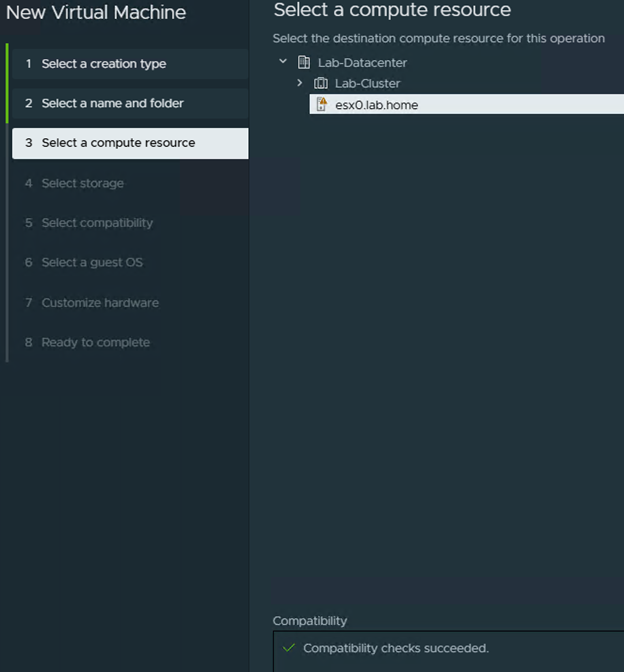
Task: Return to step 2, Select a name and folder
Action: 112,103
